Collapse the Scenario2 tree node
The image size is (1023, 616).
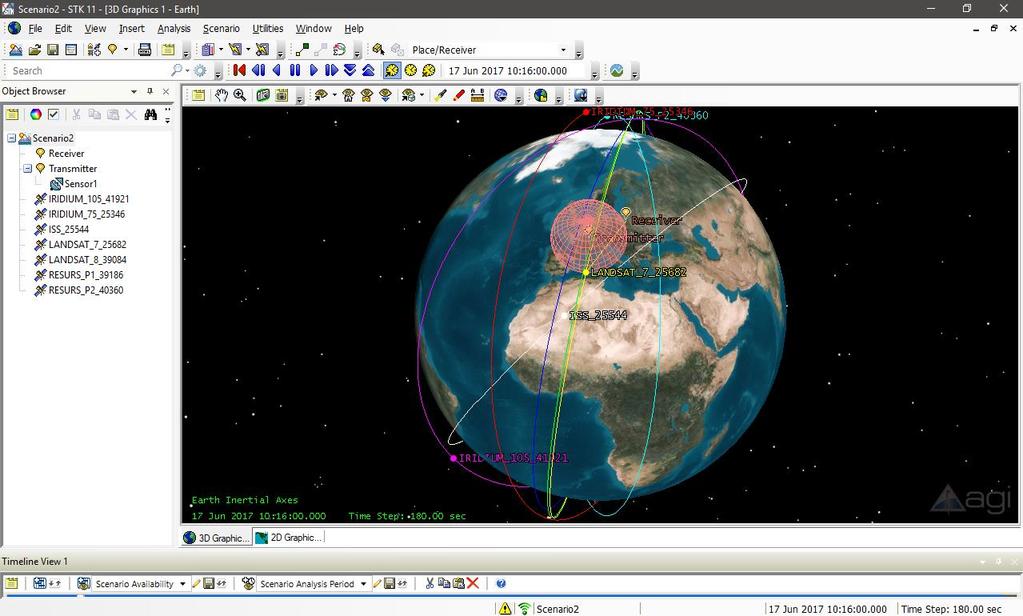point(12,138)
